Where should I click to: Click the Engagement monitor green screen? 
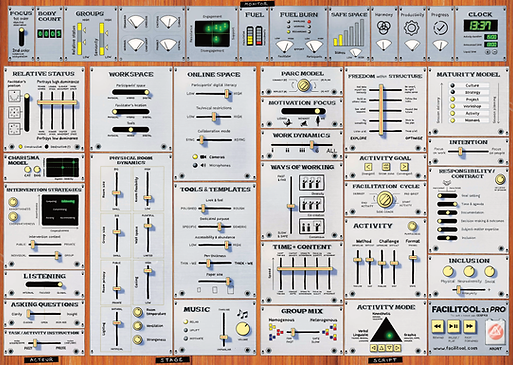click(212, 34)
